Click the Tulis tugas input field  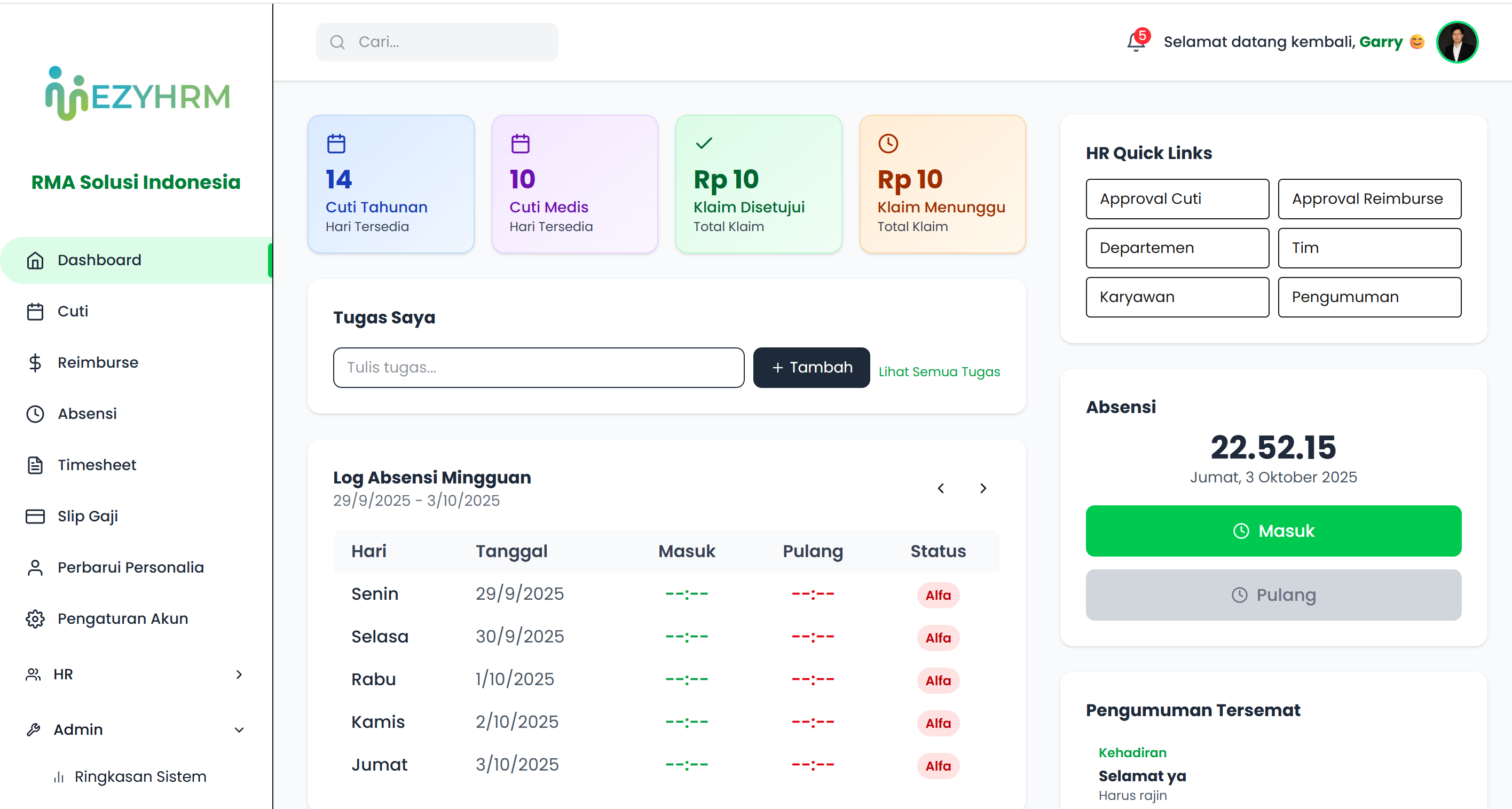(x=538, y=367)
